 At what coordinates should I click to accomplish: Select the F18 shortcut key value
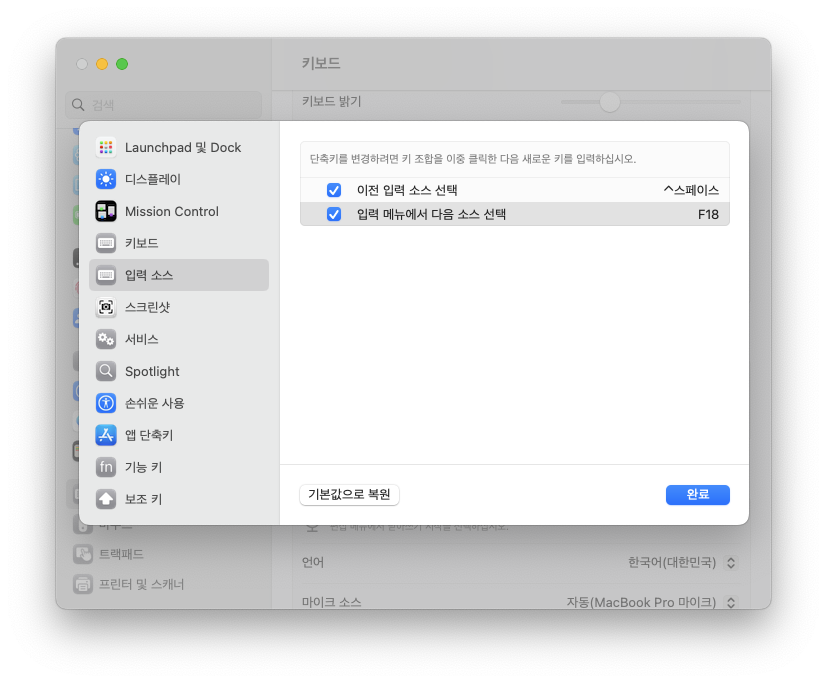click(x=708, y=214)
